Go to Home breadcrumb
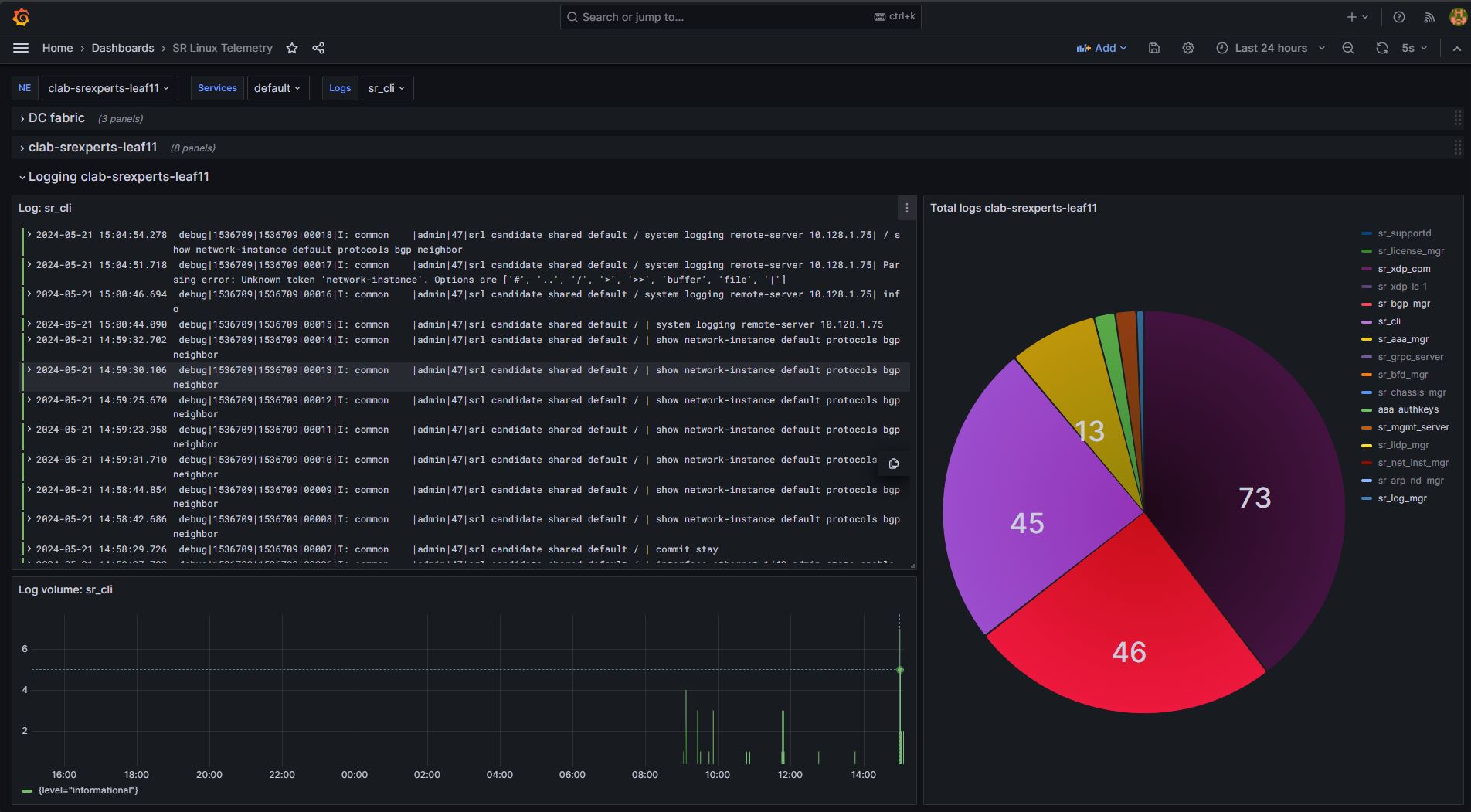The image size is (1471, 812). coord(57,48)
